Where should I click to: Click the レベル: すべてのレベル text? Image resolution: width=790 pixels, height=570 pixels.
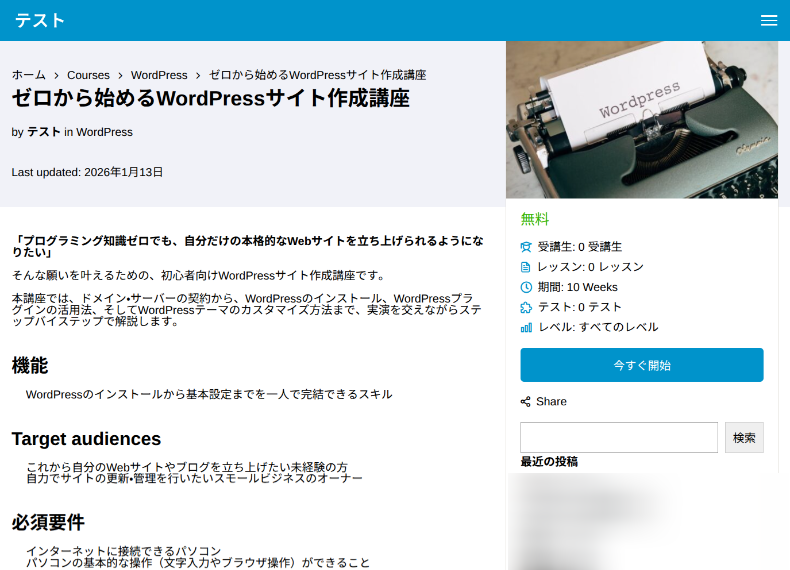(598, 327)
